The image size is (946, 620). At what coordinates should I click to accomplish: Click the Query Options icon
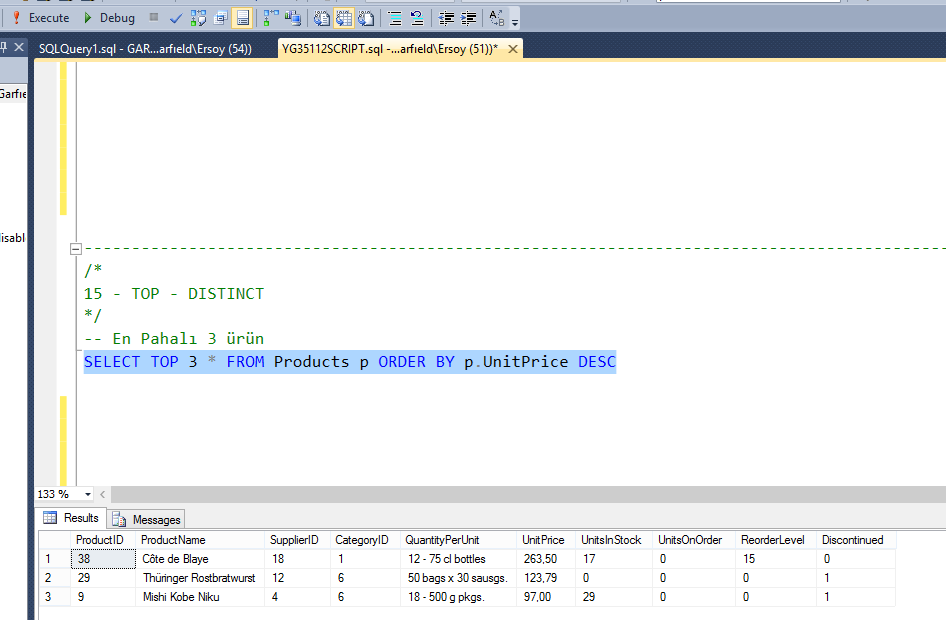click(220, 18)
